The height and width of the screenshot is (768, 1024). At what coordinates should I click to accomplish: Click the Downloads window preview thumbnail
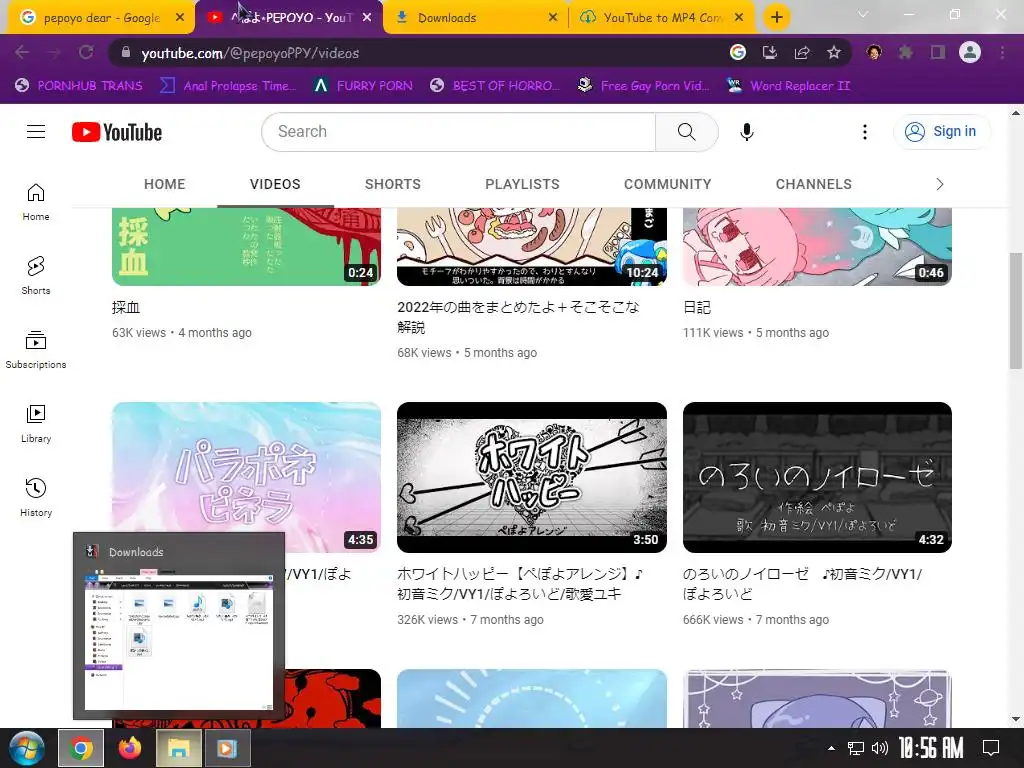point(179,642)
